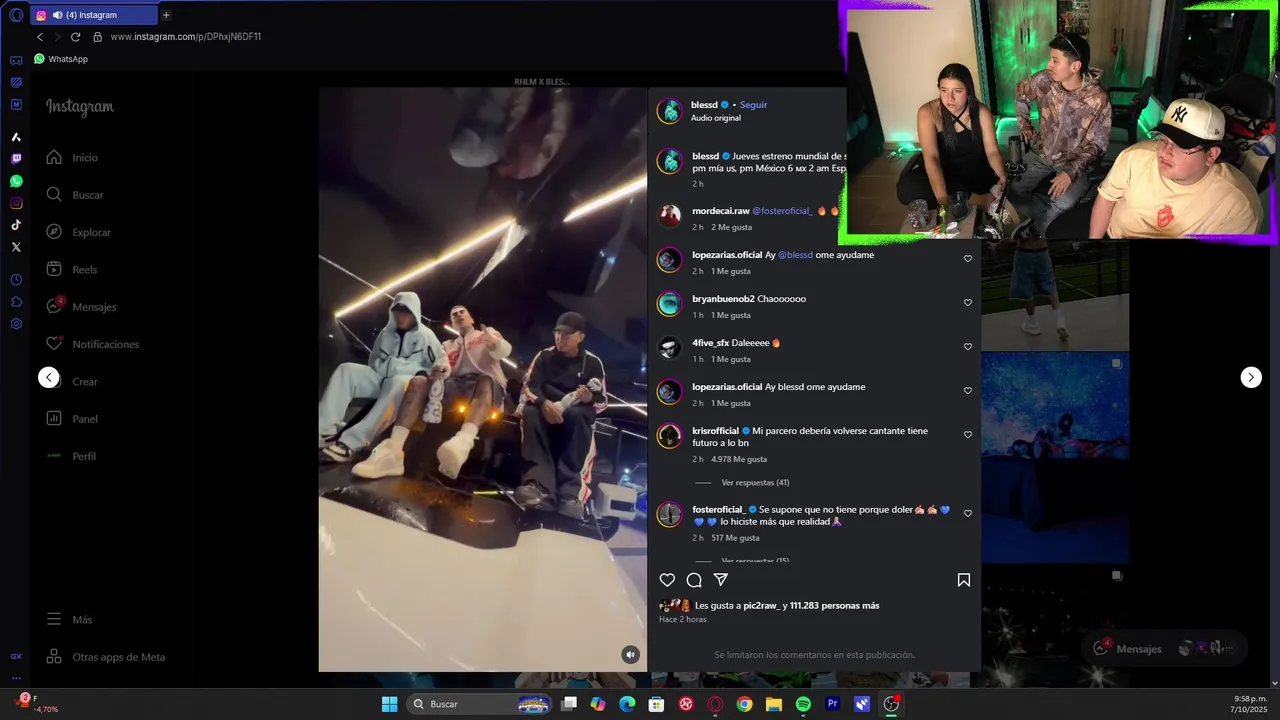Screen dimensions: 1280x720
Task: Like lopezarias.oficial 'Ay blessd ome ayudame' comment
Action: coord(968,391)
